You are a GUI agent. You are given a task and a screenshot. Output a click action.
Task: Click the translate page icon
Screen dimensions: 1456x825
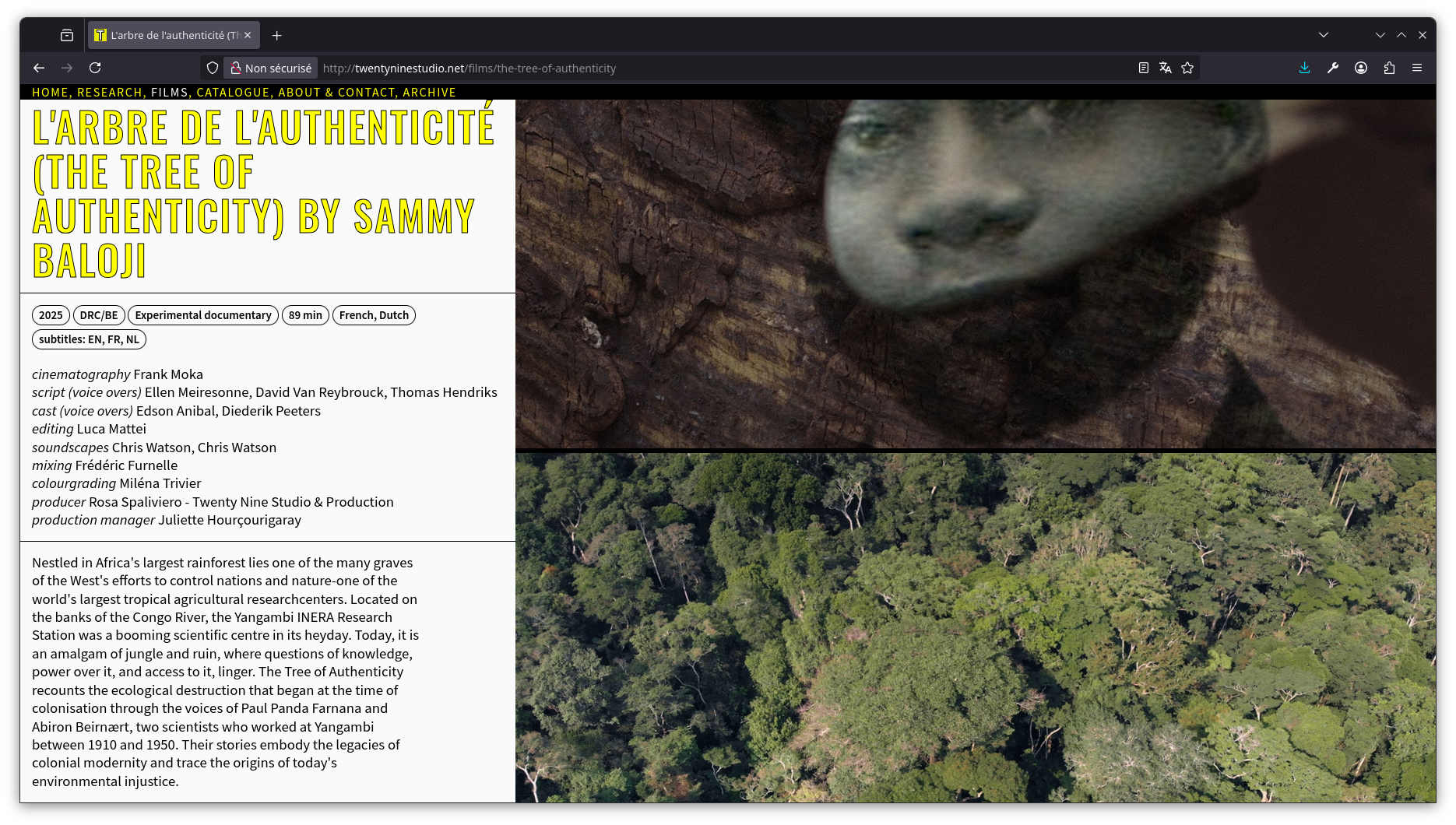1165,68
